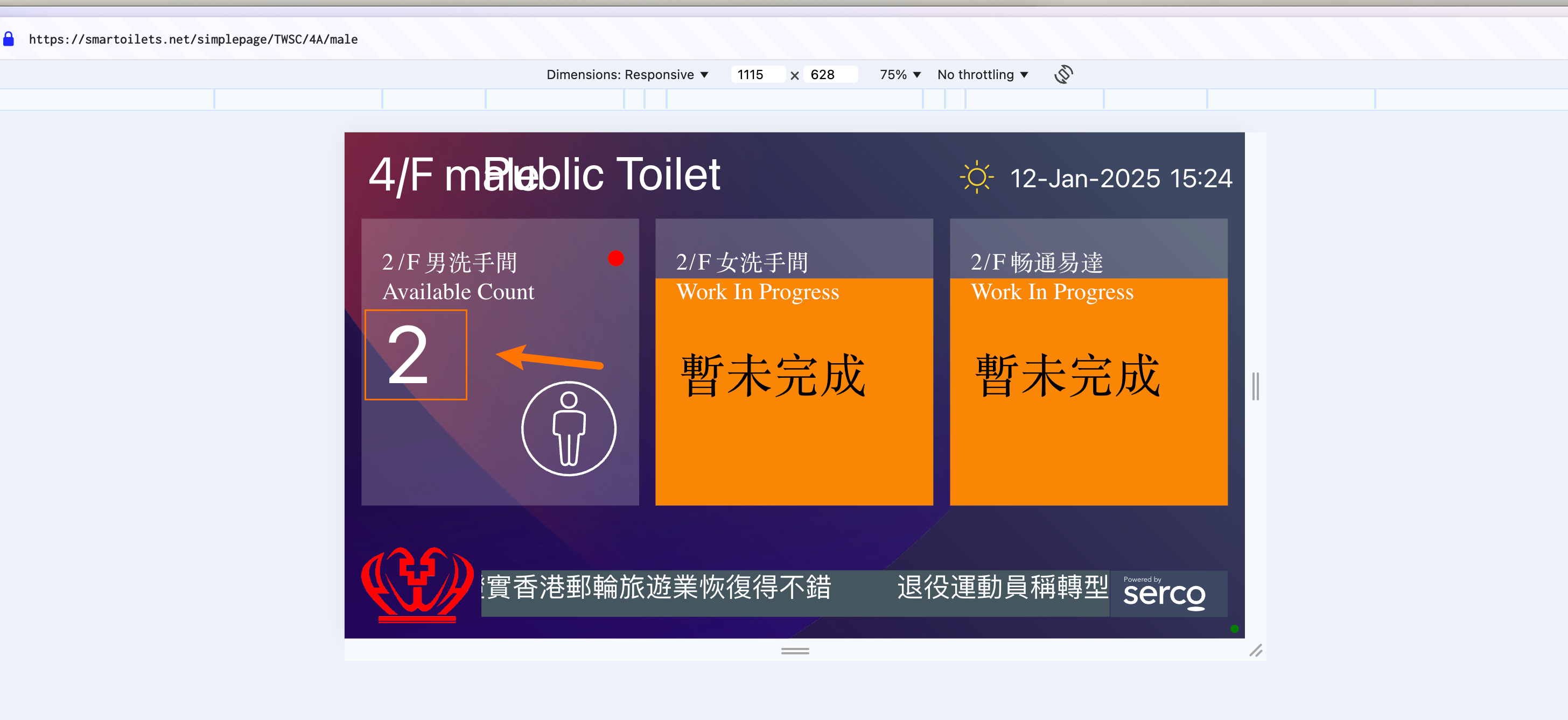1568x720 pixels.
Task: Click the red hospital emblem logo
Action: (x=417, y=584)
